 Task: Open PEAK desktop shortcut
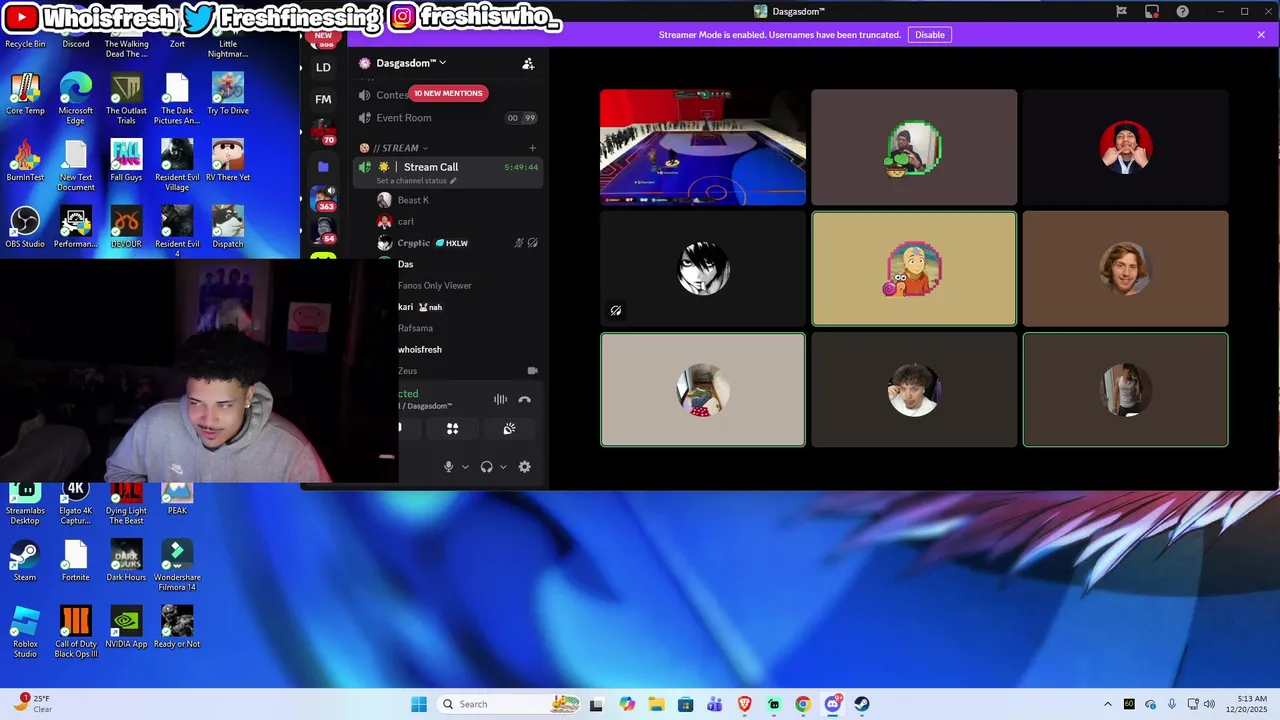(177, 499)
